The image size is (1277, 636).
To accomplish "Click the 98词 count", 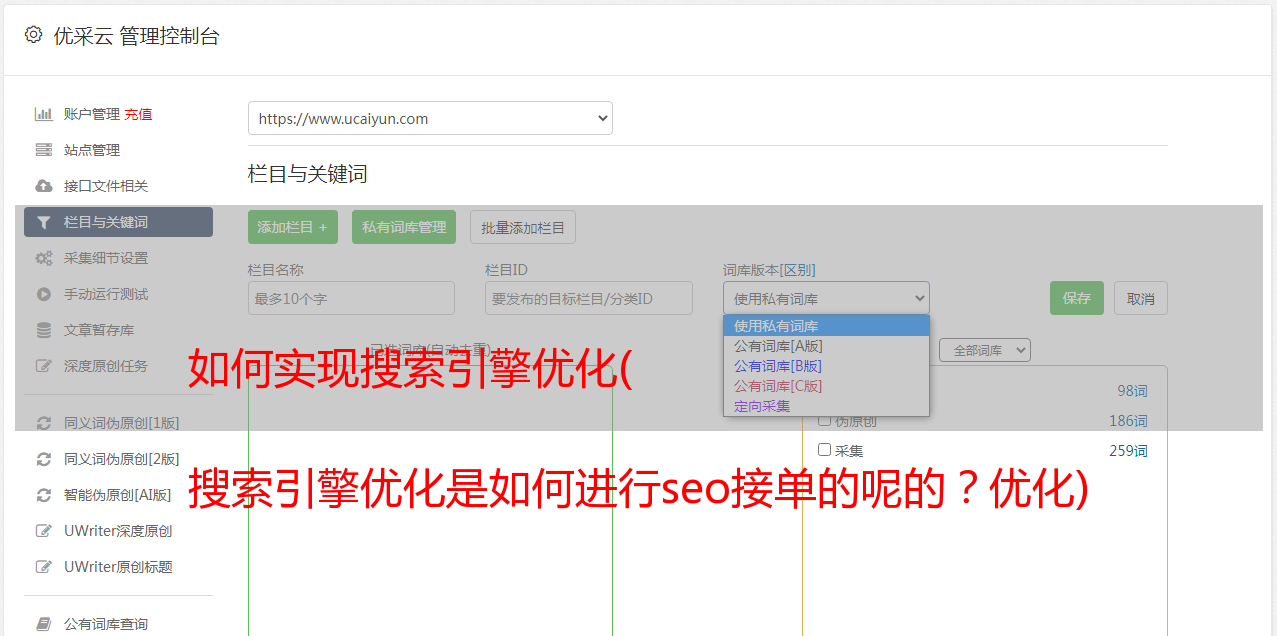I will pos(1132,391).
